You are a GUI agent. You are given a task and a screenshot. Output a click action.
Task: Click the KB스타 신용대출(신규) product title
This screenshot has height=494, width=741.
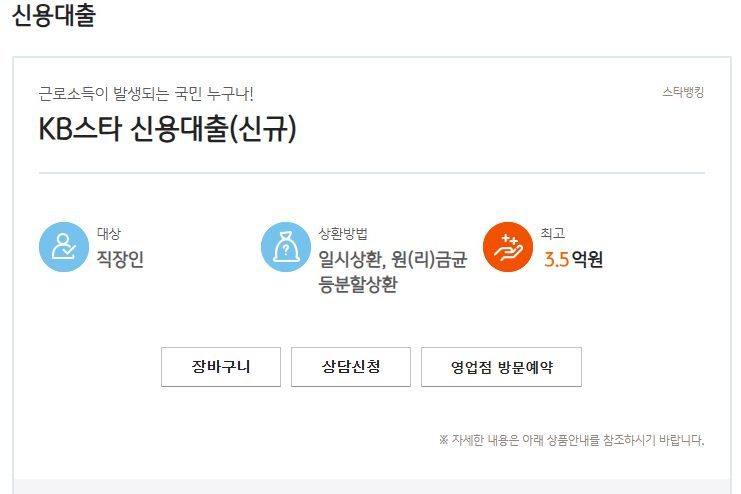pos(168,131)
